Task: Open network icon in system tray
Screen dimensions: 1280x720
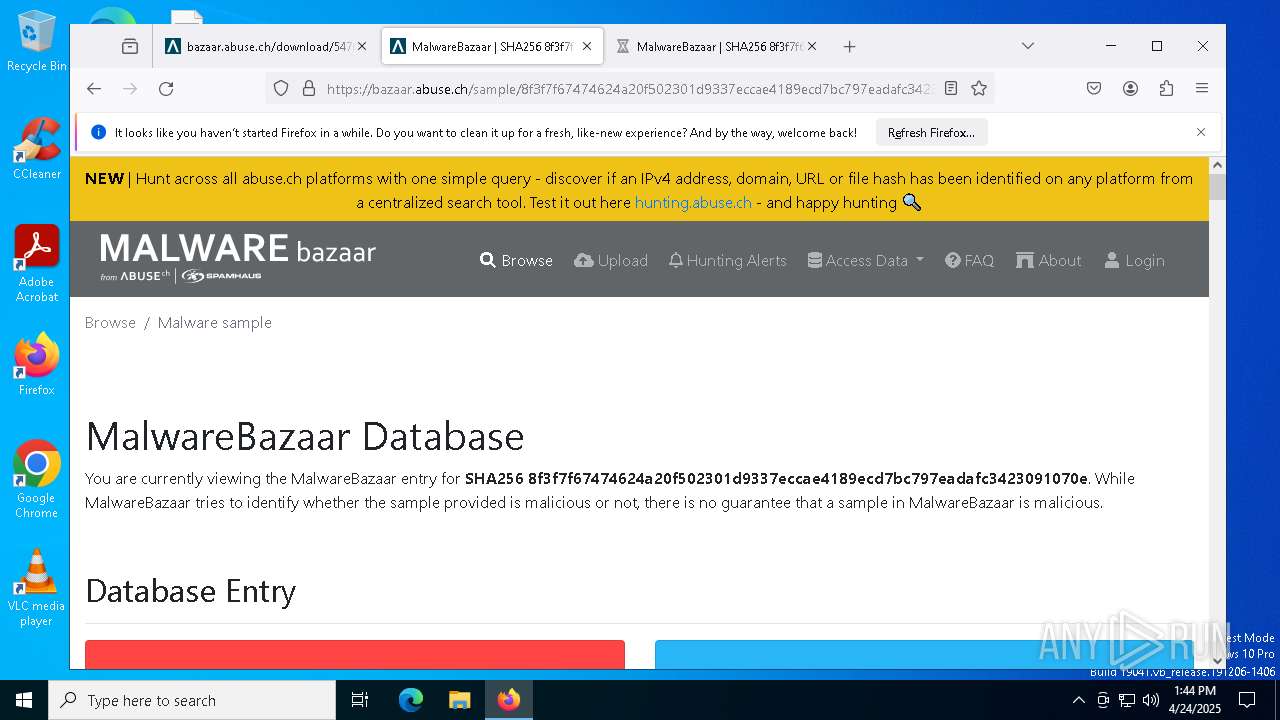Action: click(x=1127, y=700)
